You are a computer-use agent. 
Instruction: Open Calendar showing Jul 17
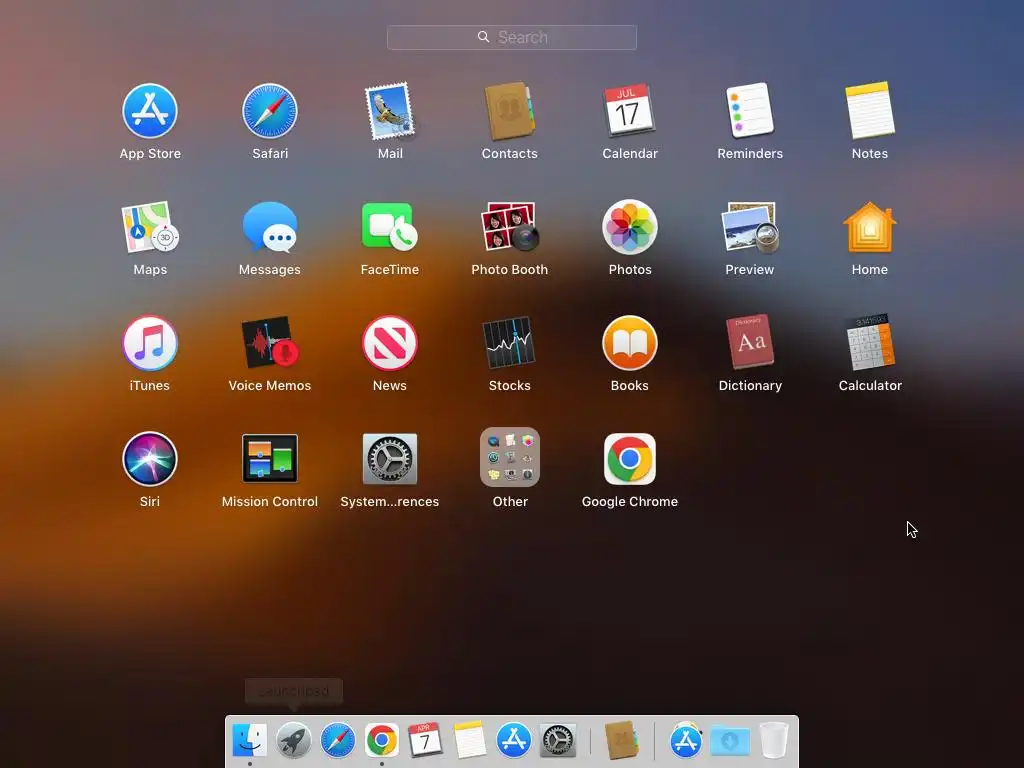click(x=630, y=110)
